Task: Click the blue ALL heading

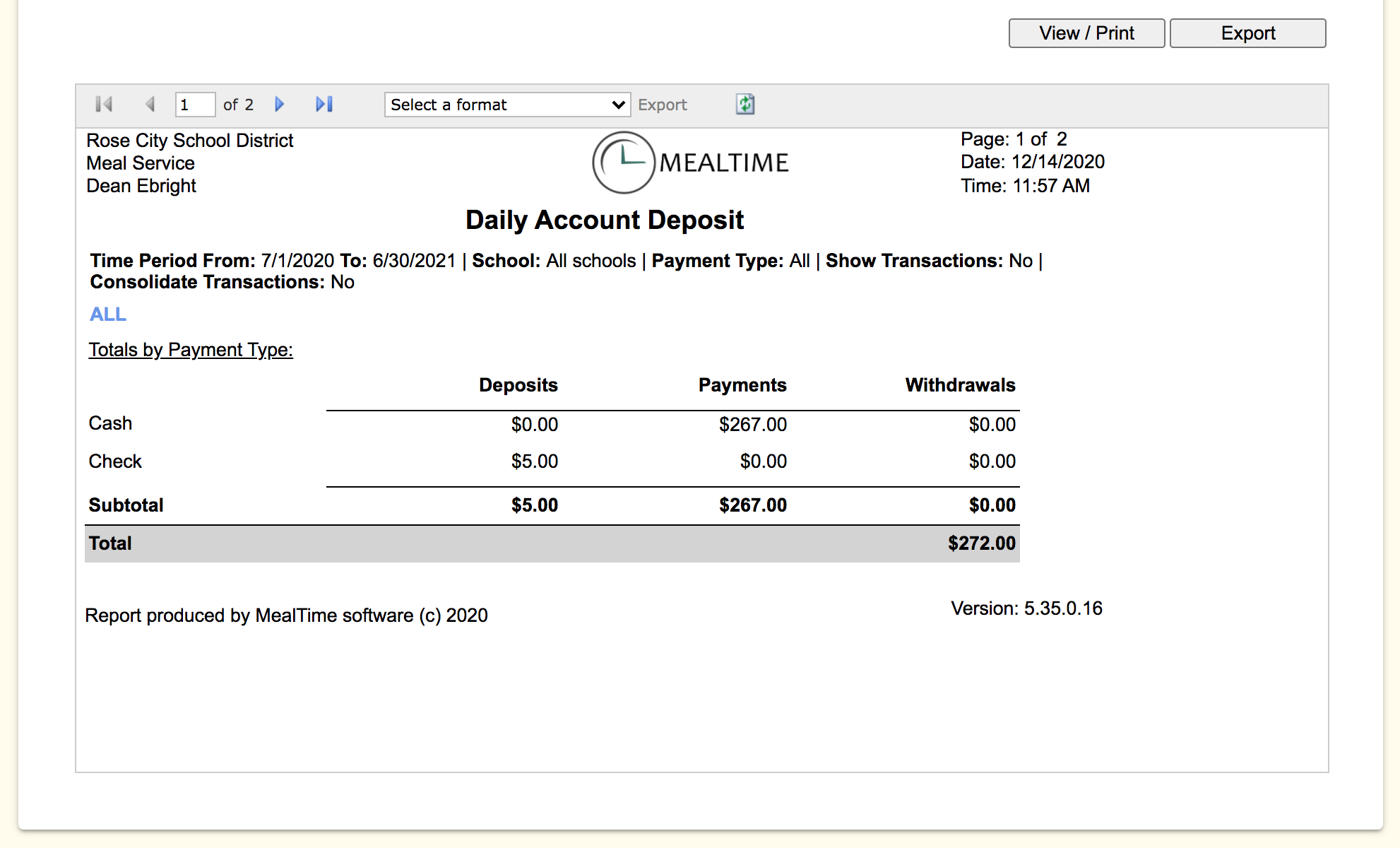Action: (108, 314)
